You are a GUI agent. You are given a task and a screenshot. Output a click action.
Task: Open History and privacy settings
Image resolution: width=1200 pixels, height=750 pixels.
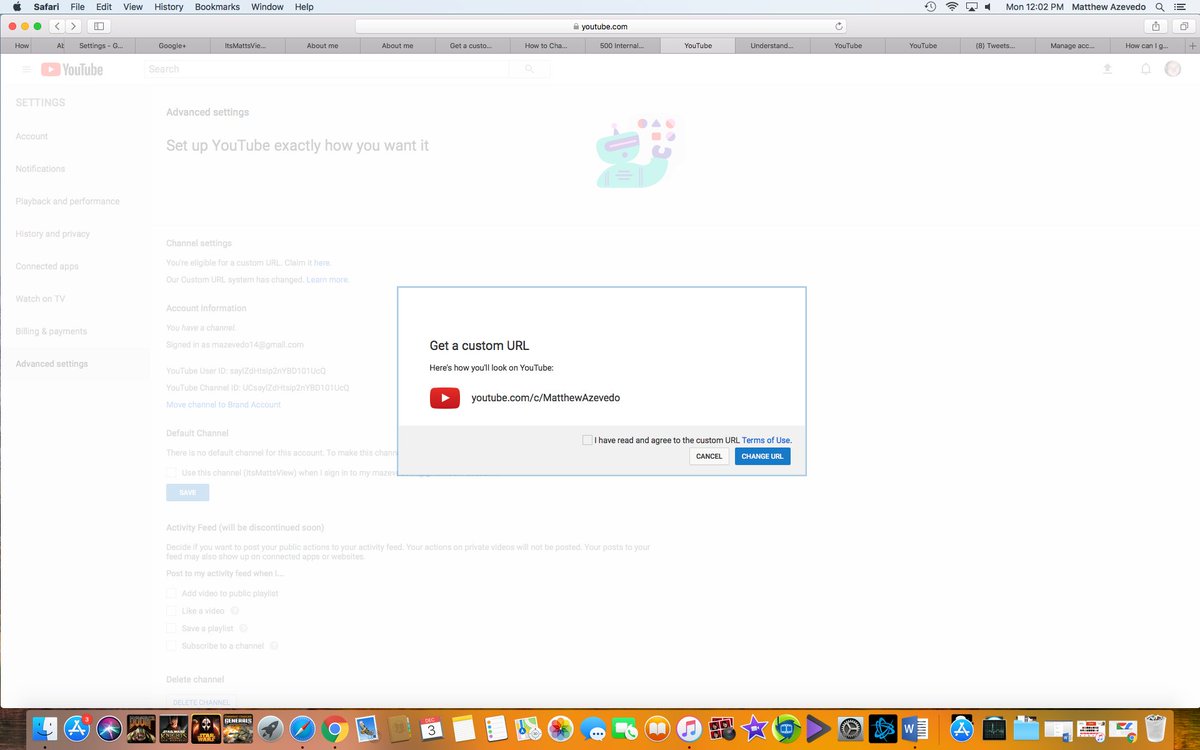coord(52,234)
